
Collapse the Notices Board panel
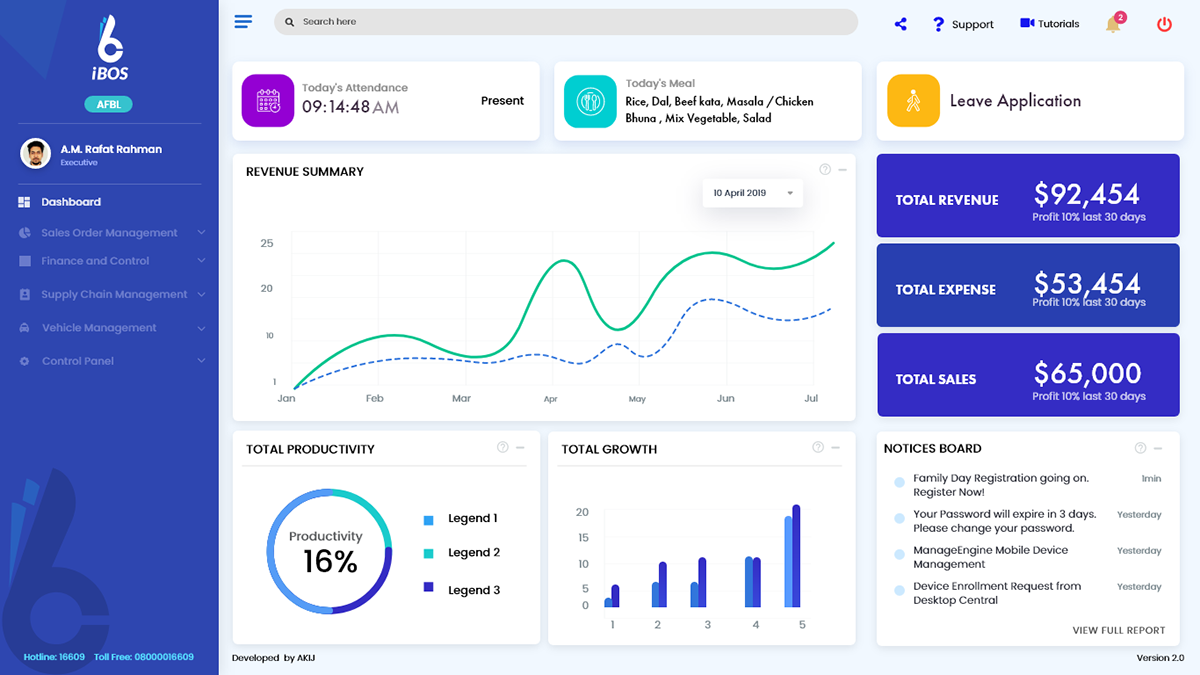[1158, 448]
